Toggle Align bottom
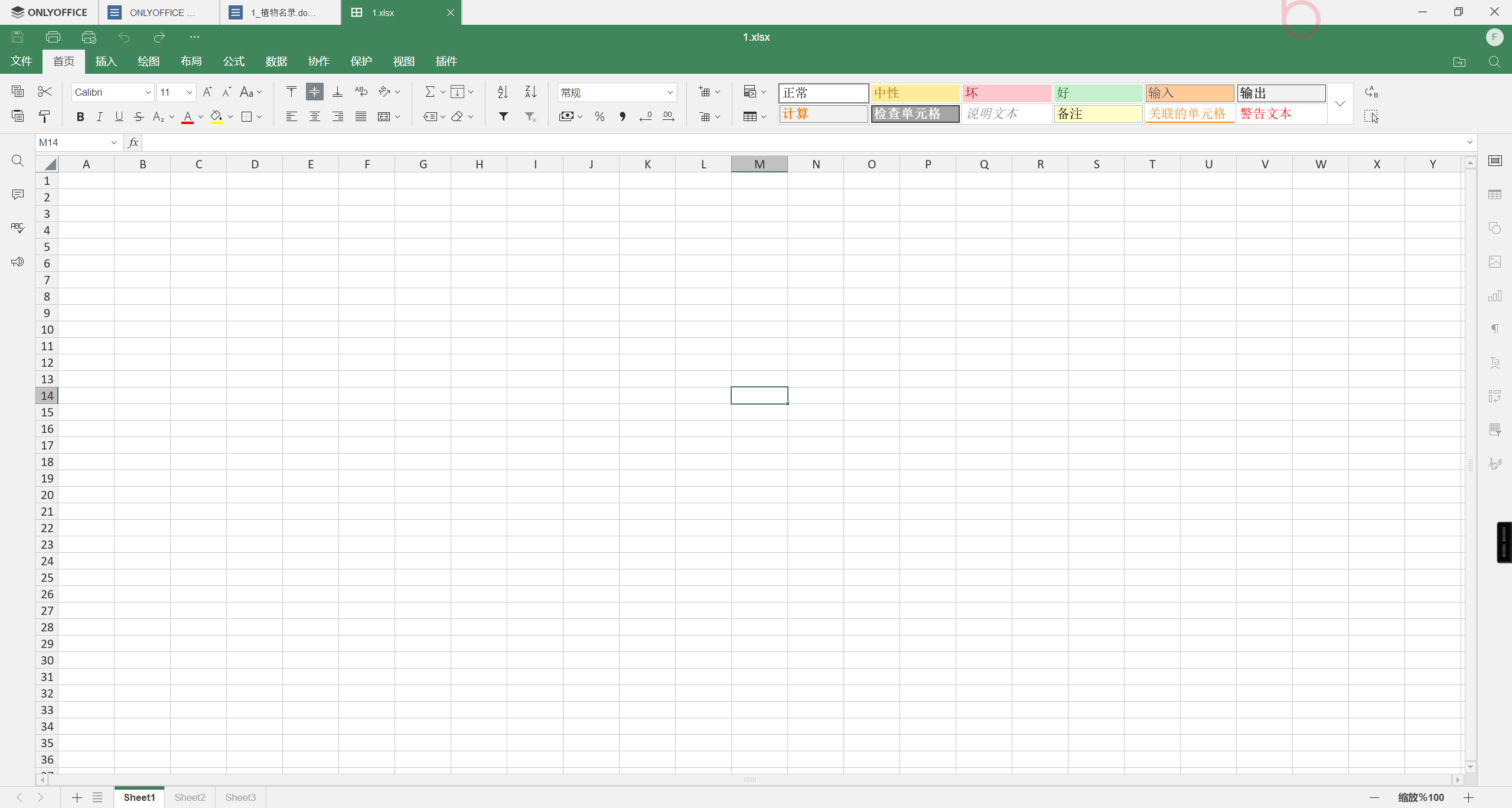The image size is (1512, 808). coord(337,92)
